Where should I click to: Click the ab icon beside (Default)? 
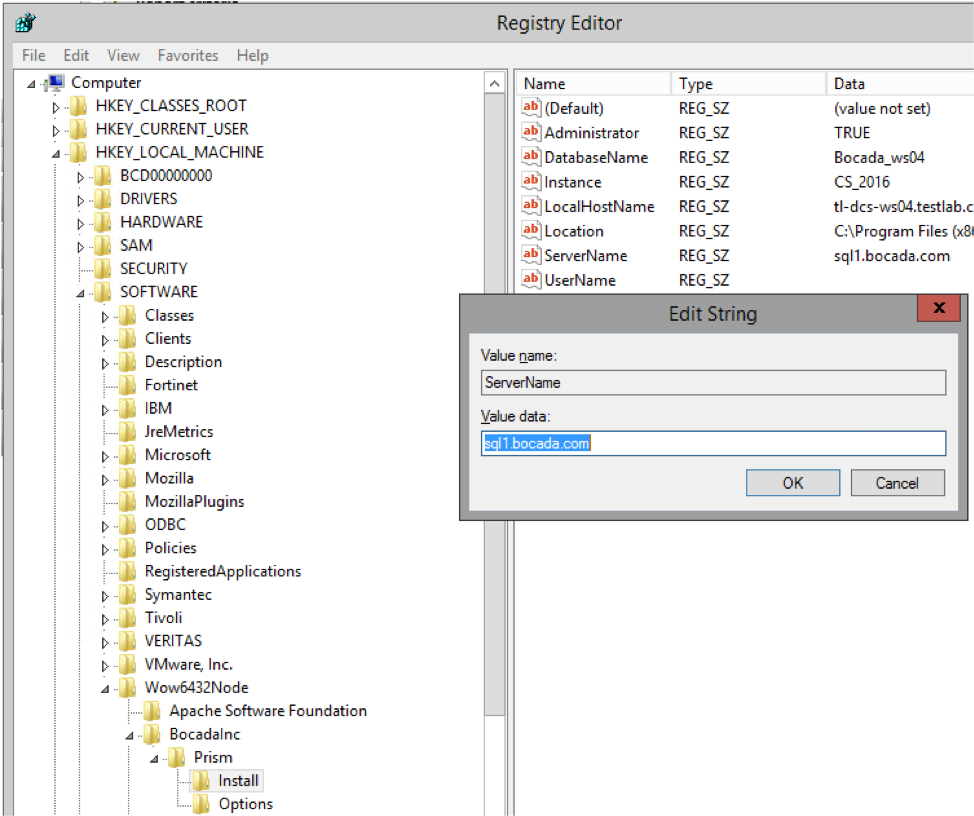pyautogui.click(x=530, y=108)
